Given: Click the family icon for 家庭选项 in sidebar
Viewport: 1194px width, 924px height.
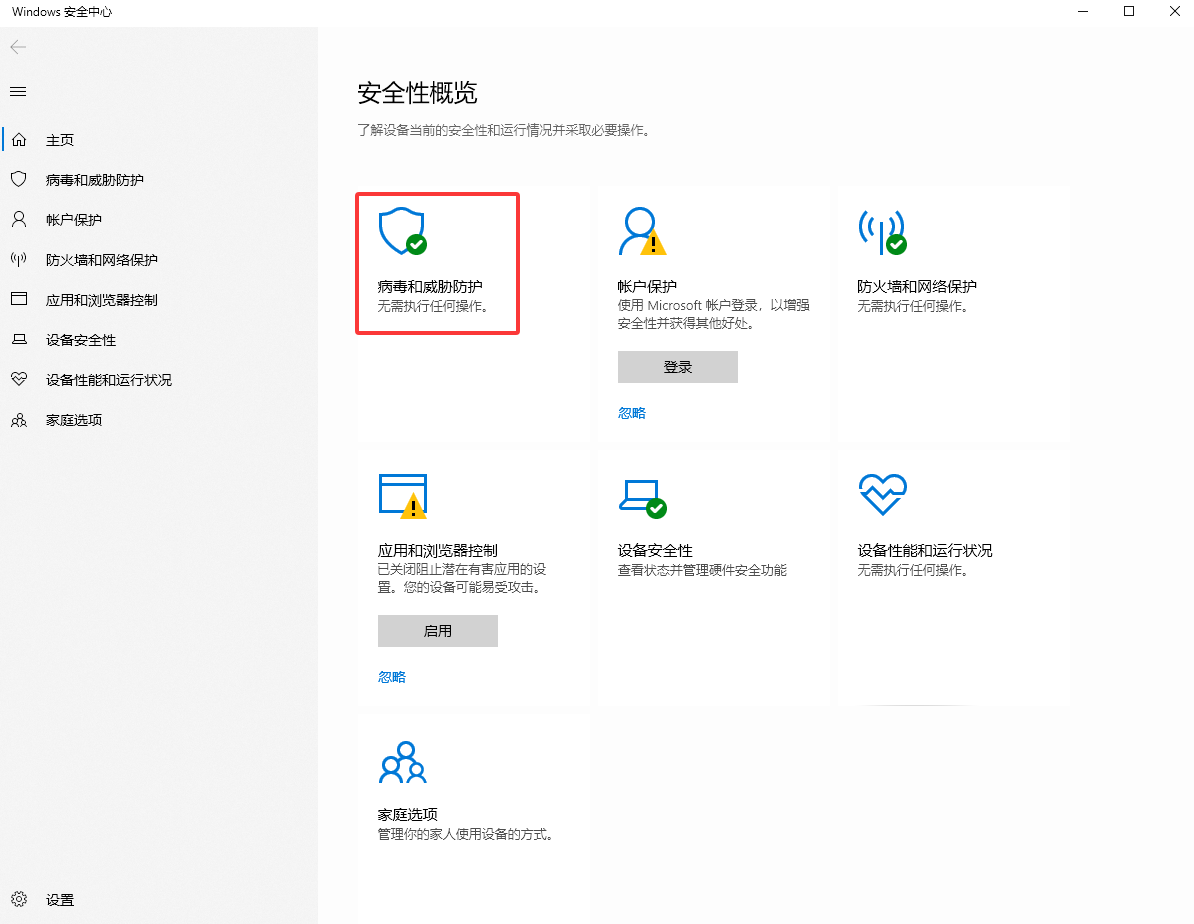Looking at the screenshot, I should pos(19,420).
